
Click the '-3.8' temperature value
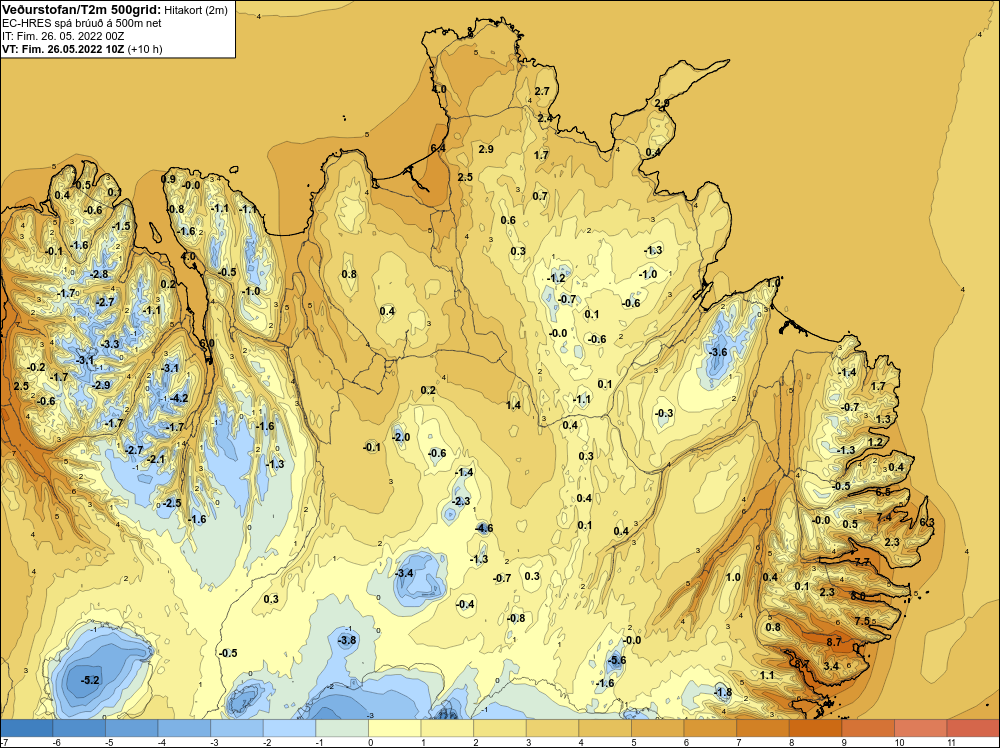pos(346,640)
